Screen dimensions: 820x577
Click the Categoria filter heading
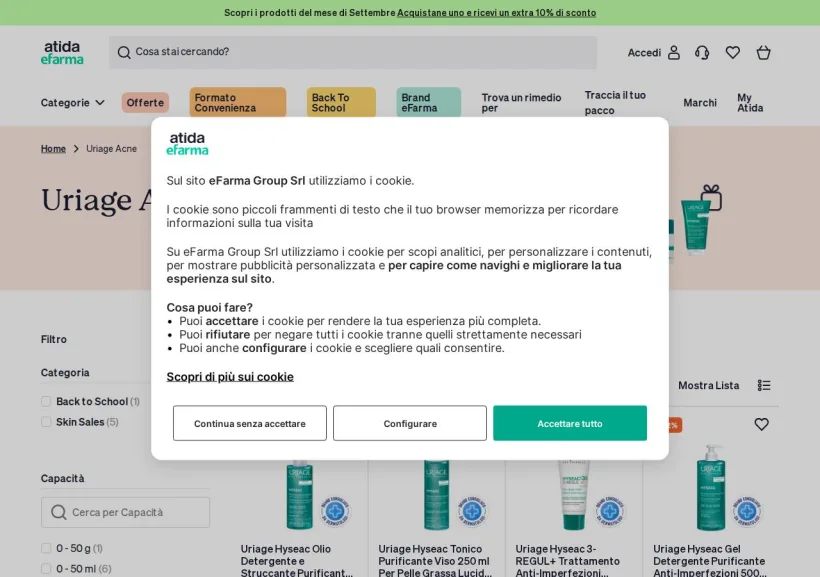pos(65,372)
